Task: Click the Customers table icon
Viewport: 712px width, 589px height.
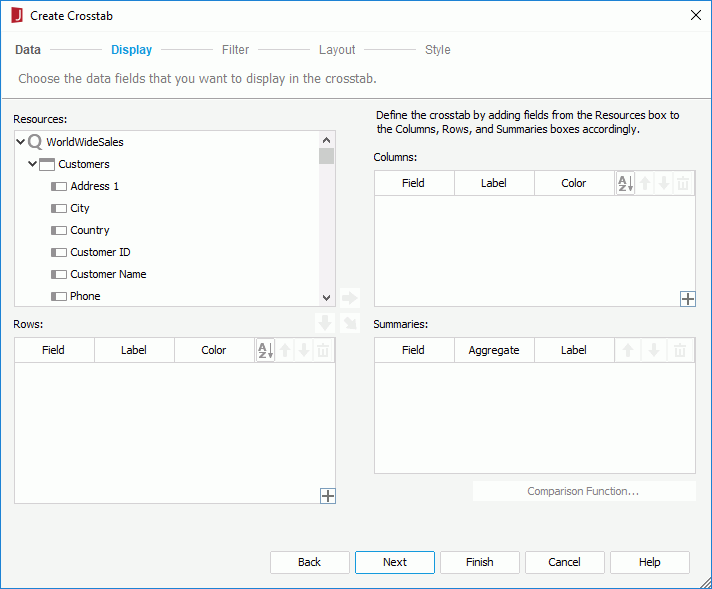Action: point(47,164)
